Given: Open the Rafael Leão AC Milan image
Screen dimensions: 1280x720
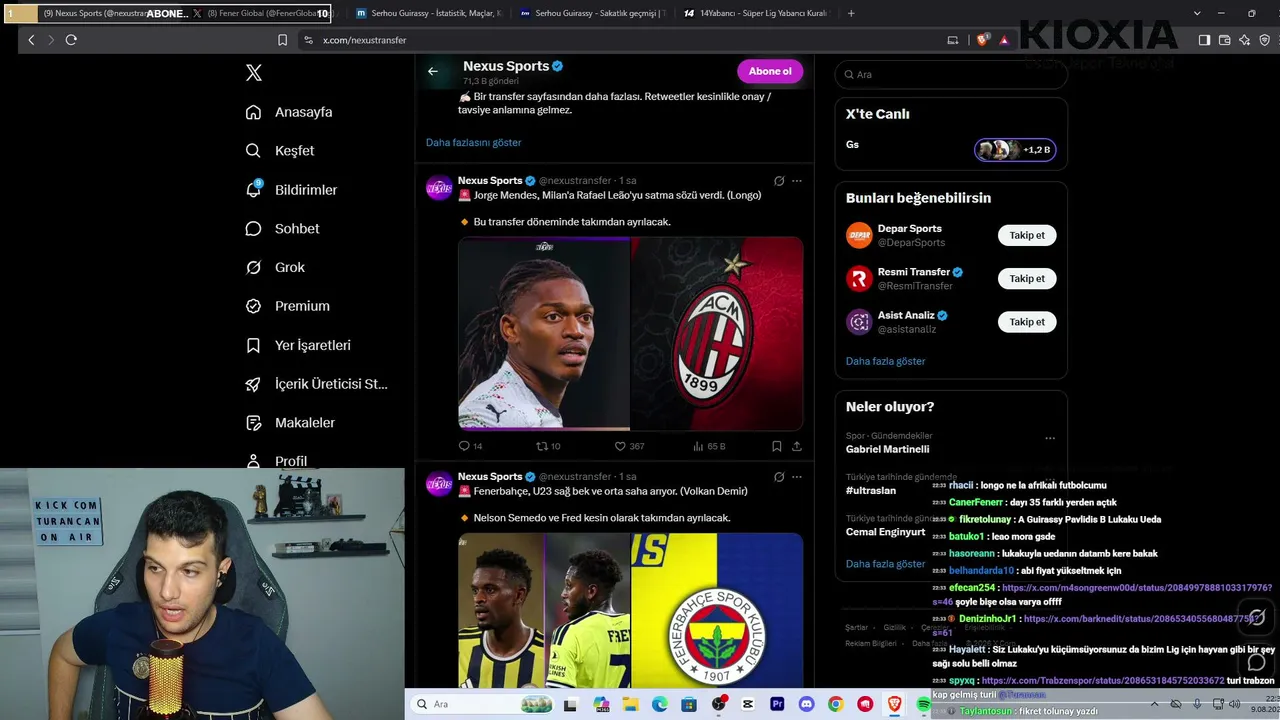Looking at the screenshot, I should pos(631,333).
